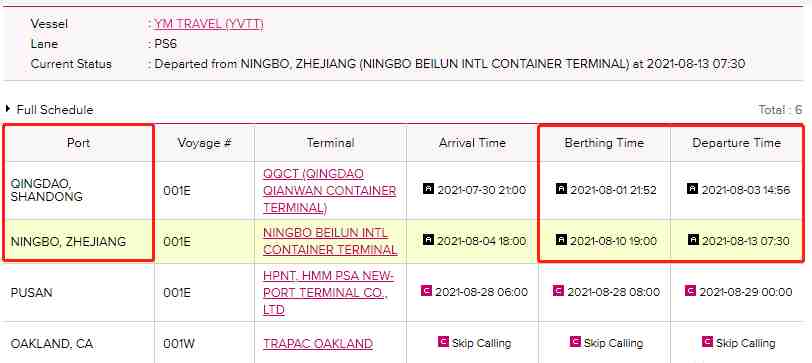Viewport: 812px width, 363px height.
Task: Open the TRAPAC OAKLAND terminal link
Action: click(x=318, y=344)
